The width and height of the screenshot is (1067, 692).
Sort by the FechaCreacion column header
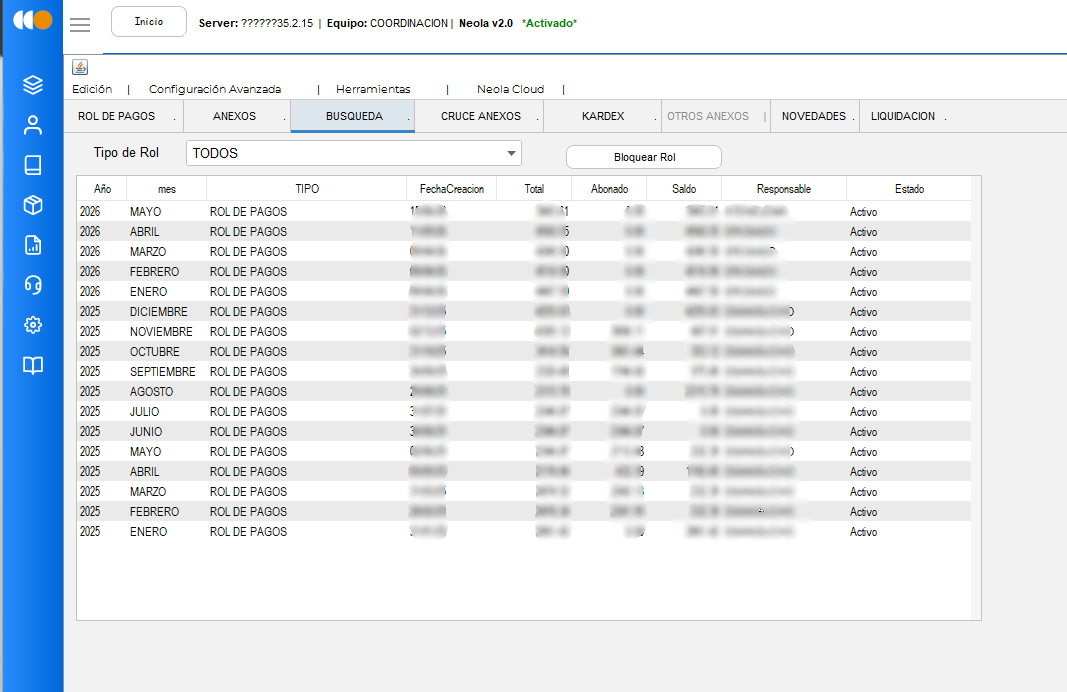coord(452,189)
